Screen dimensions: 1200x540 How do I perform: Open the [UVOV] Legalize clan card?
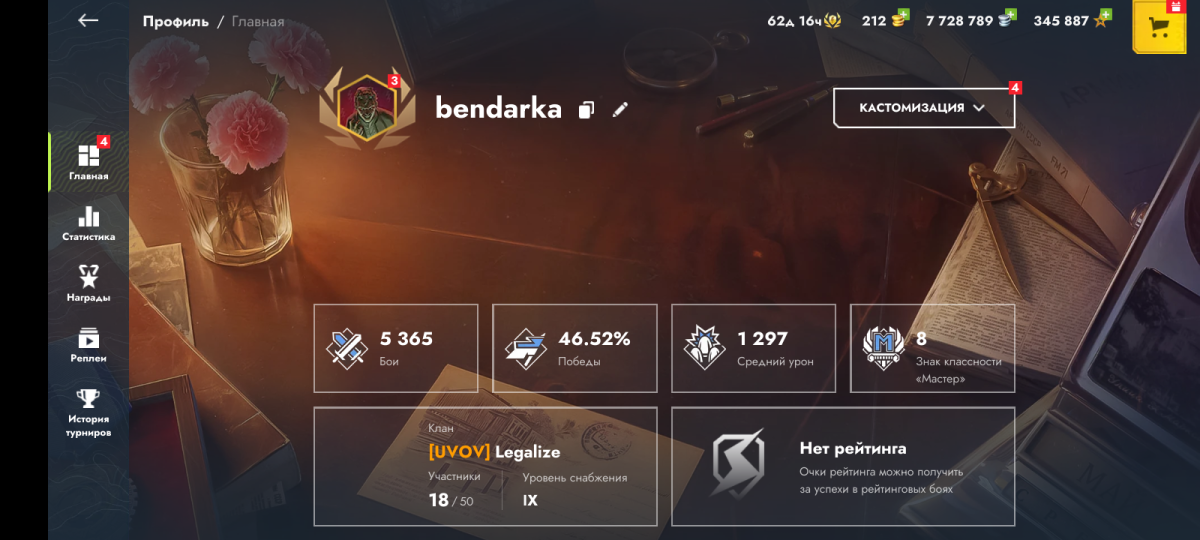point(485,466)
